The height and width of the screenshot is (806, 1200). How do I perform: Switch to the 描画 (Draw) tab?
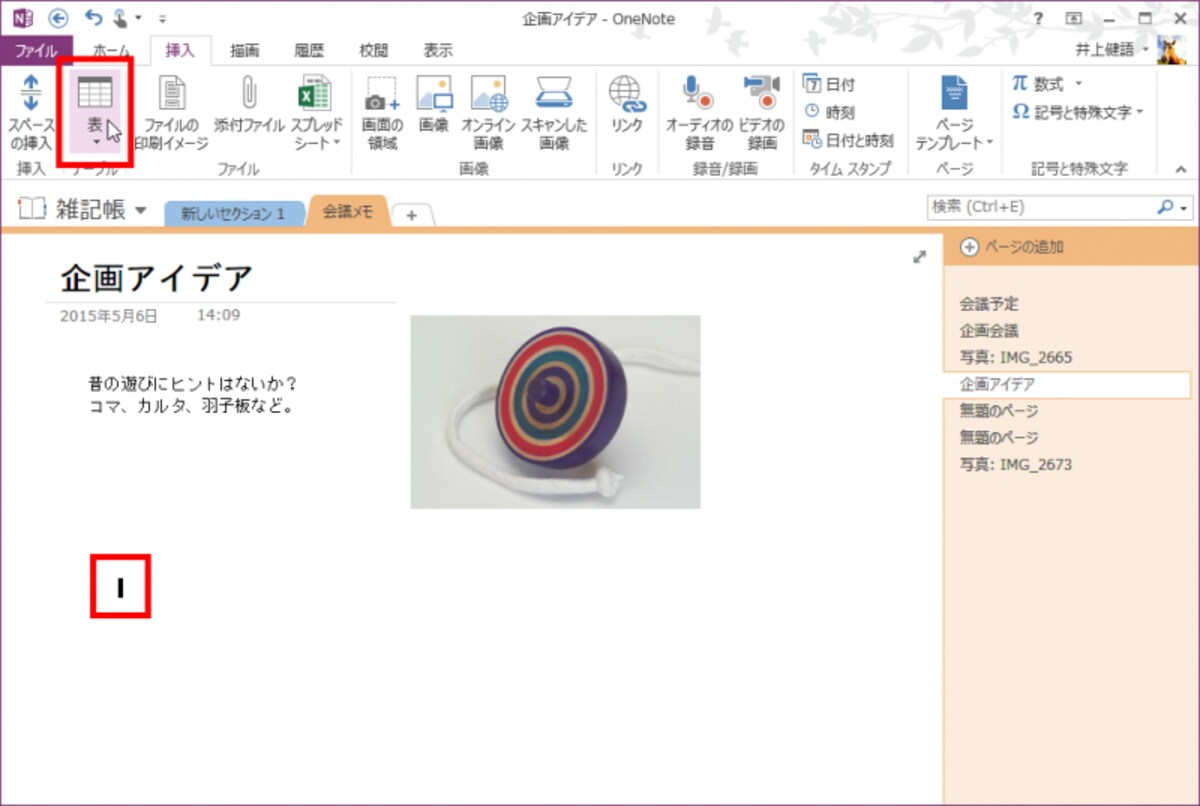[245, 50]
